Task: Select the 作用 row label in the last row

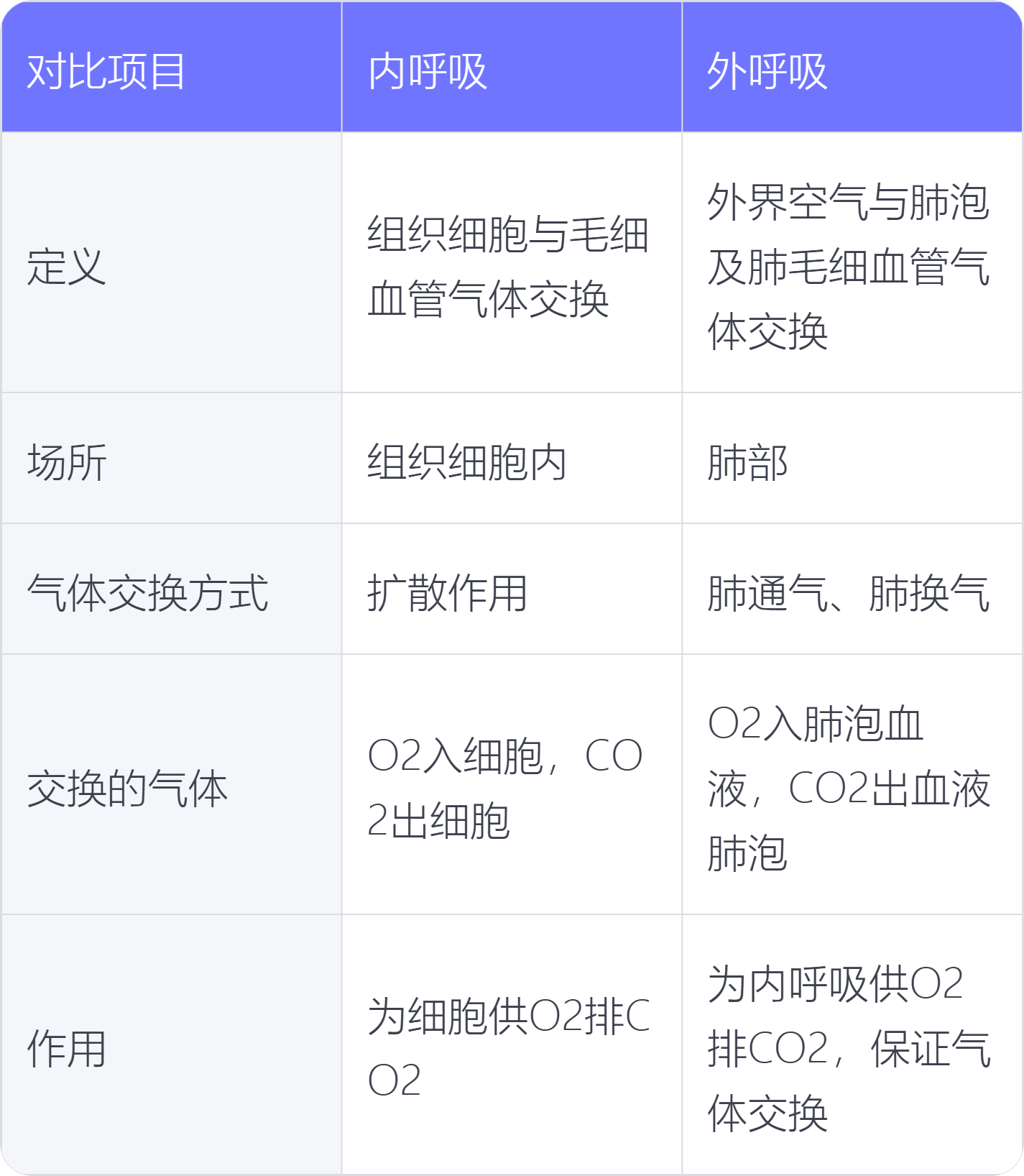Action: pos(67,1049)
